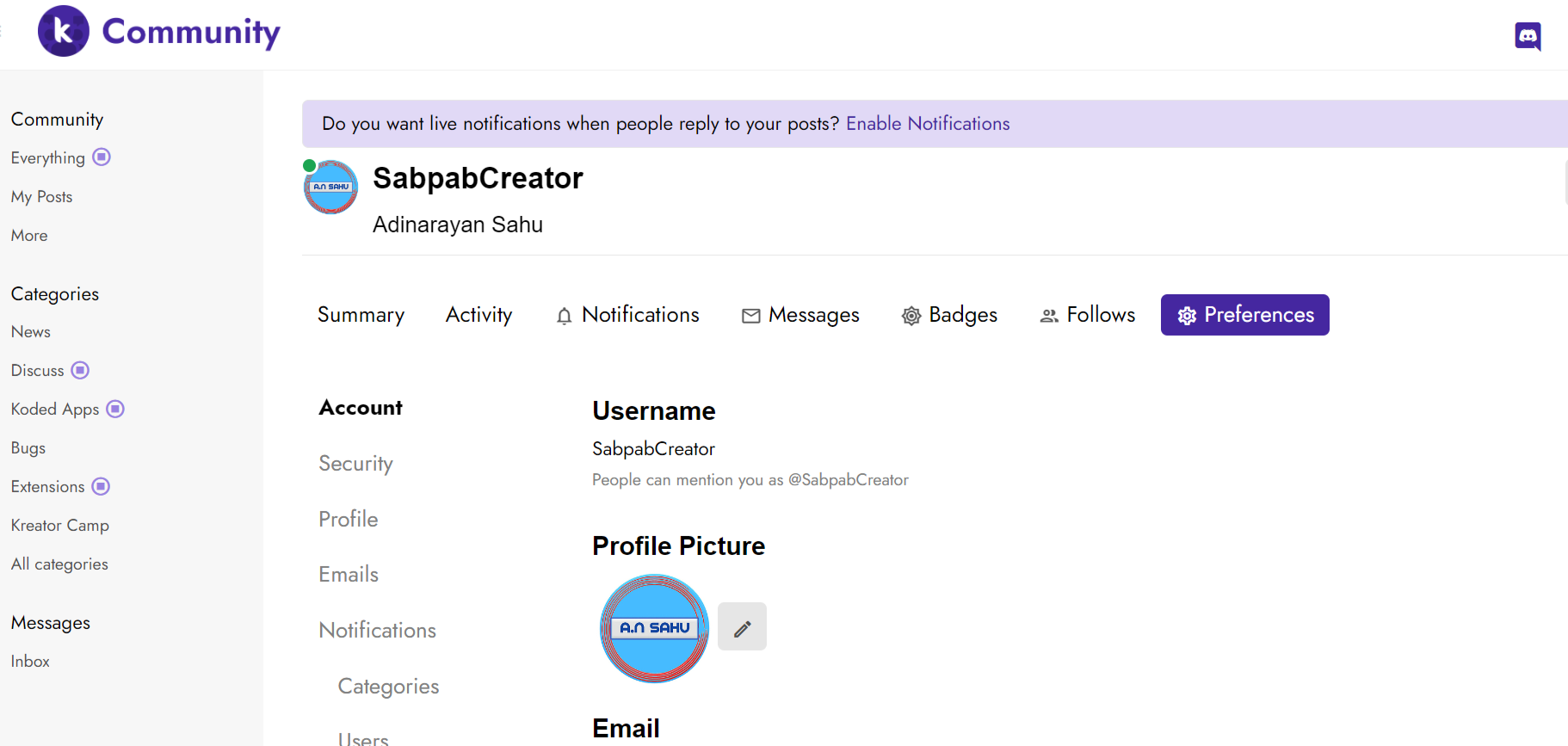The image size is (1568, 746).
Task: Click the SabpabCreator value under Username
Action: (x=653, y=448)
